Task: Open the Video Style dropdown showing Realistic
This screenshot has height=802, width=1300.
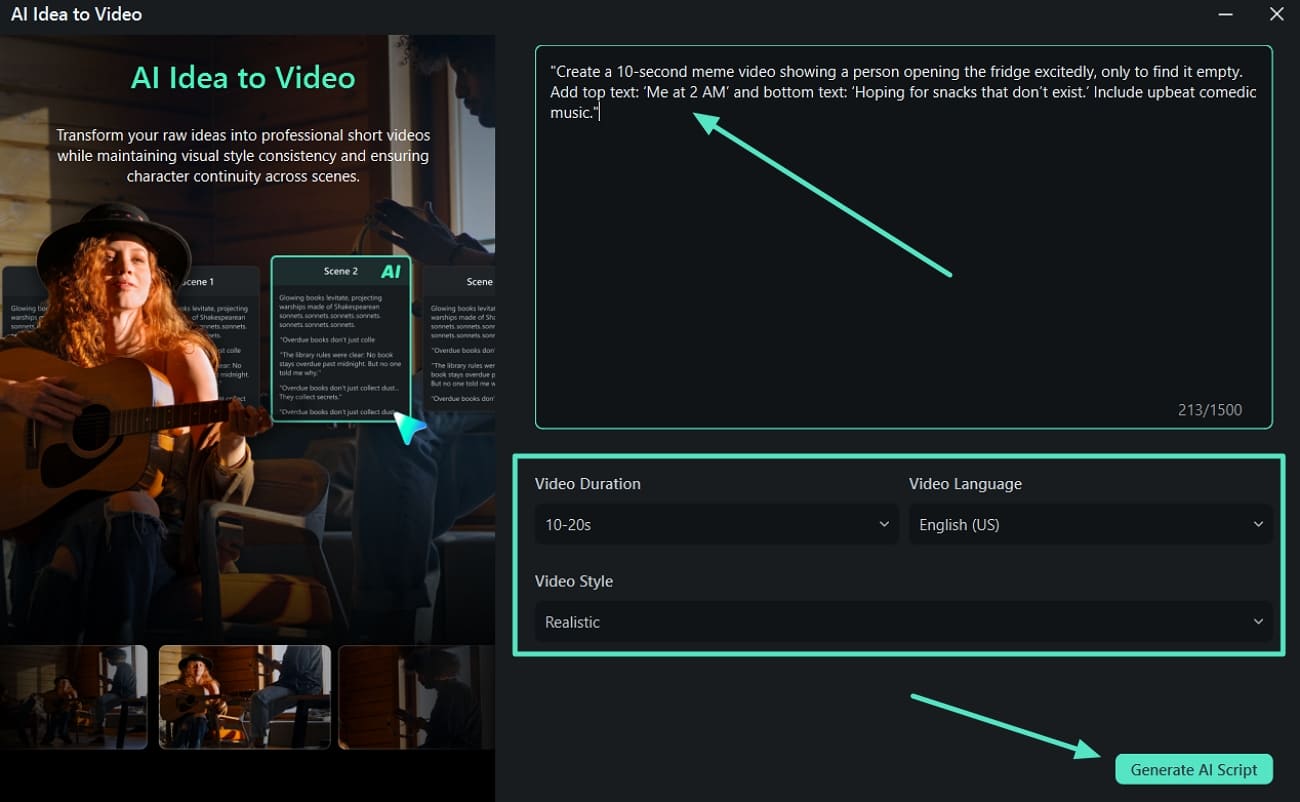Action: [x=904, y=621]
